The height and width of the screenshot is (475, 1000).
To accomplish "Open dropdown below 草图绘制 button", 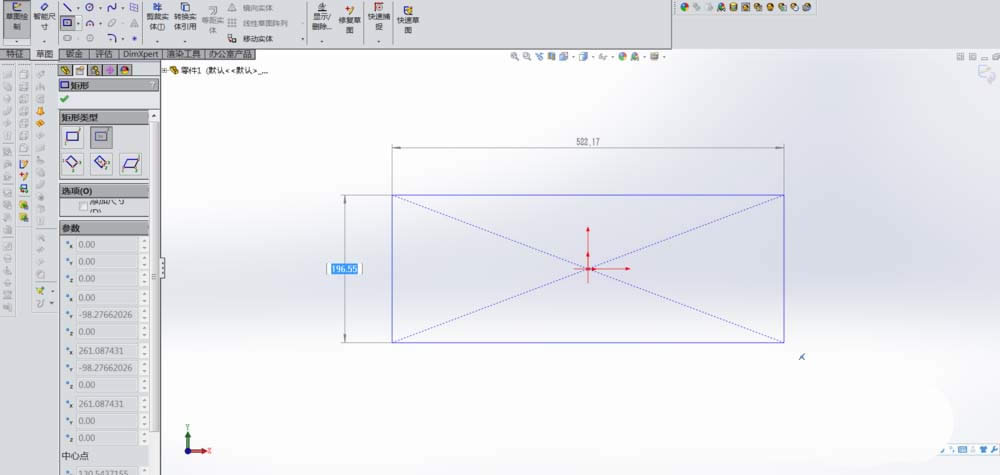I will point(16,41).
